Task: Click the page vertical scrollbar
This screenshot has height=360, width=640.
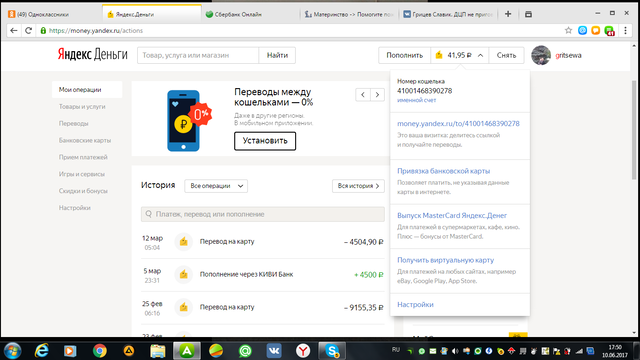Action: click(x=634, y=130)
